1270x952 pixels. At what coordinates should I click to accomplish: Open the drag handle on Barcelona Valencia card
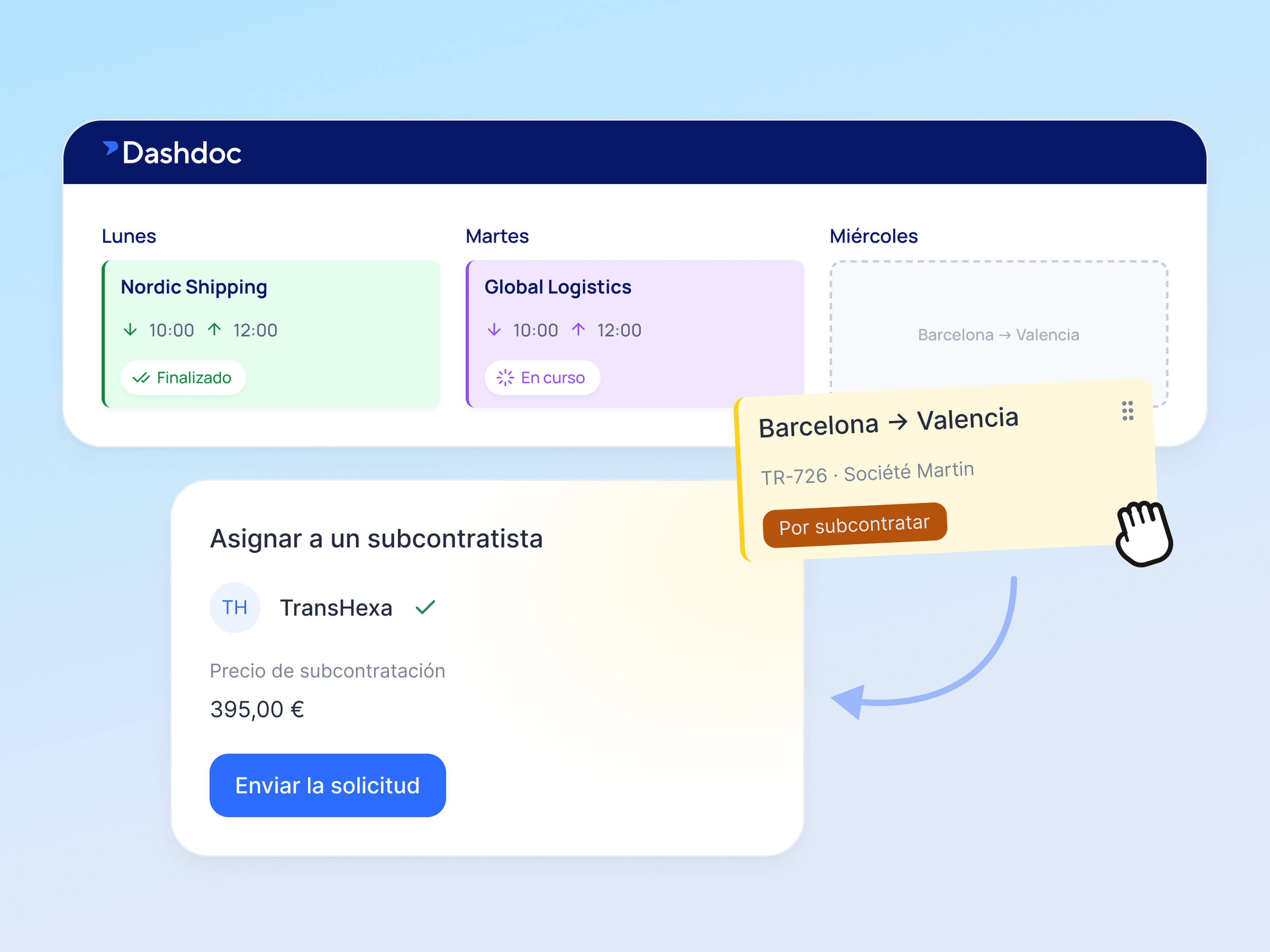[x=1127, y=411]
